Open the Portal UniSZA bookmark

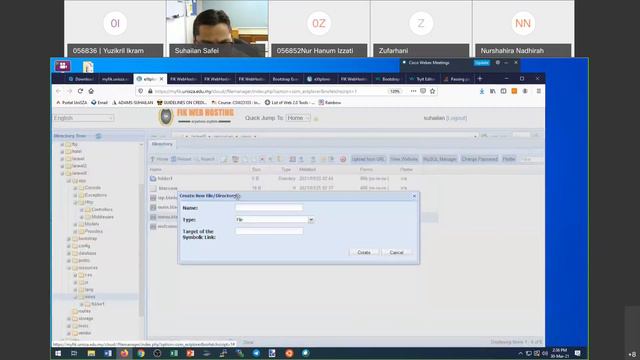point(71,102)
